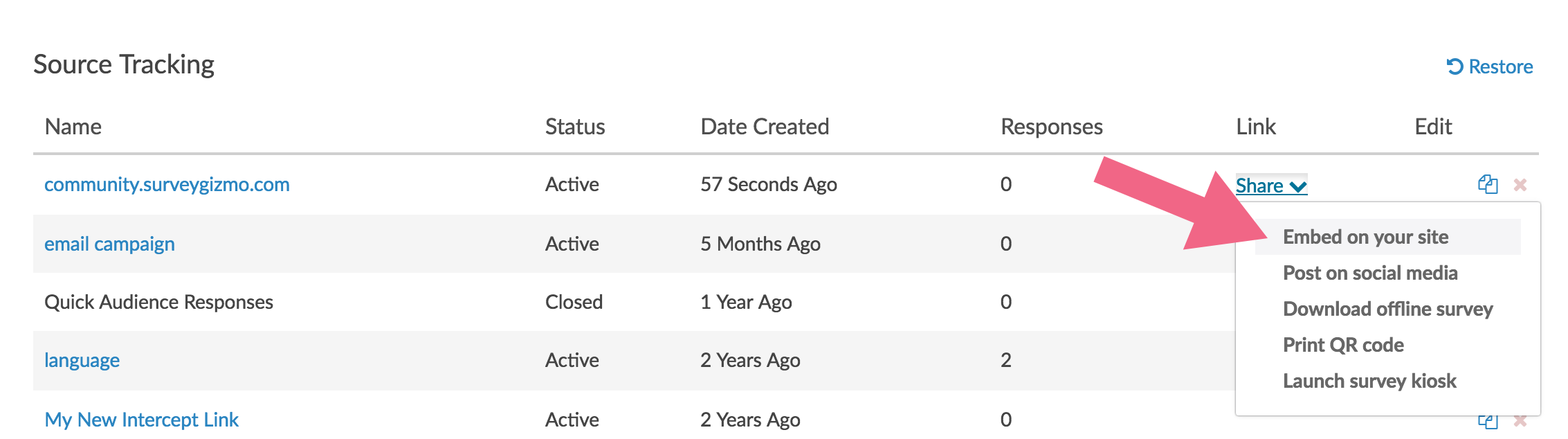Delete the community.surveygizmo.com link via the X icon

click(x=1520, y=185)
